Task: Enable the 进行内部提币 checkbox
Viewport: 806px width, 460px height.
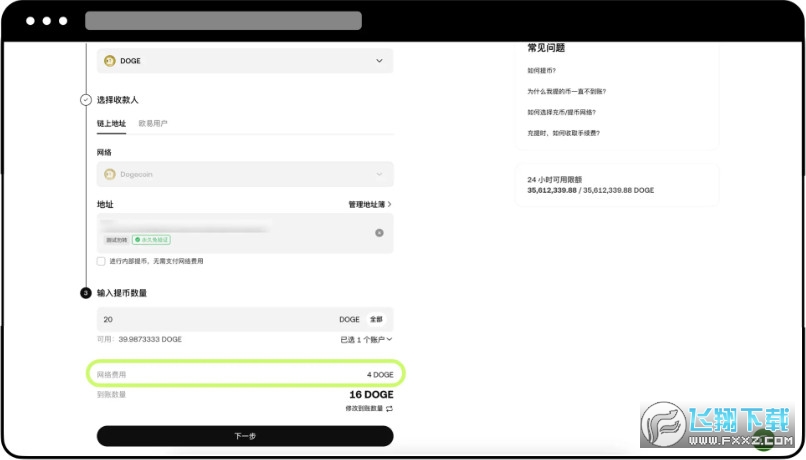Action: tap(101, 261)
